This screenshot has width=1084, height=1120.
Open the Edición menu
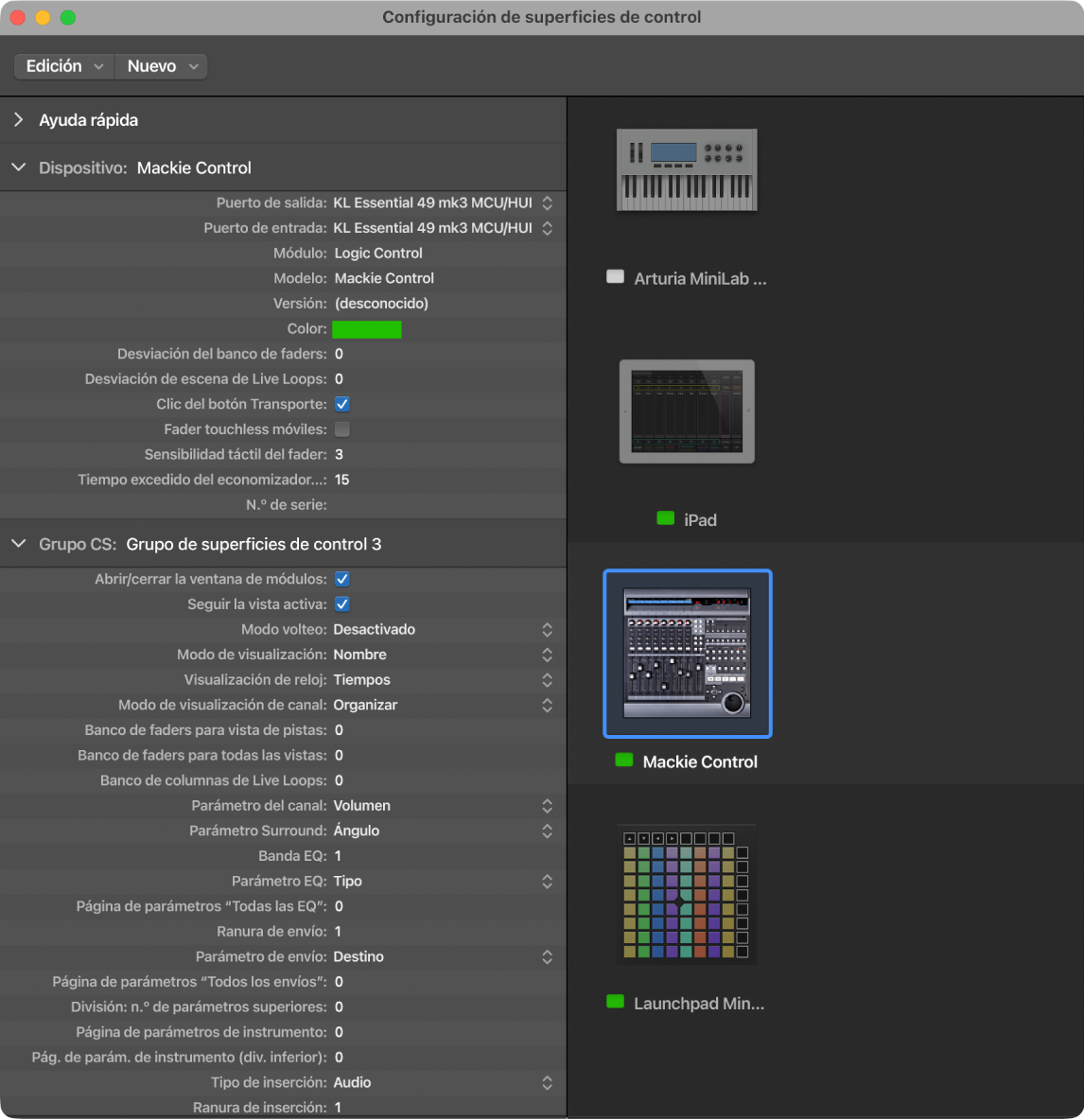coord(64,66)
